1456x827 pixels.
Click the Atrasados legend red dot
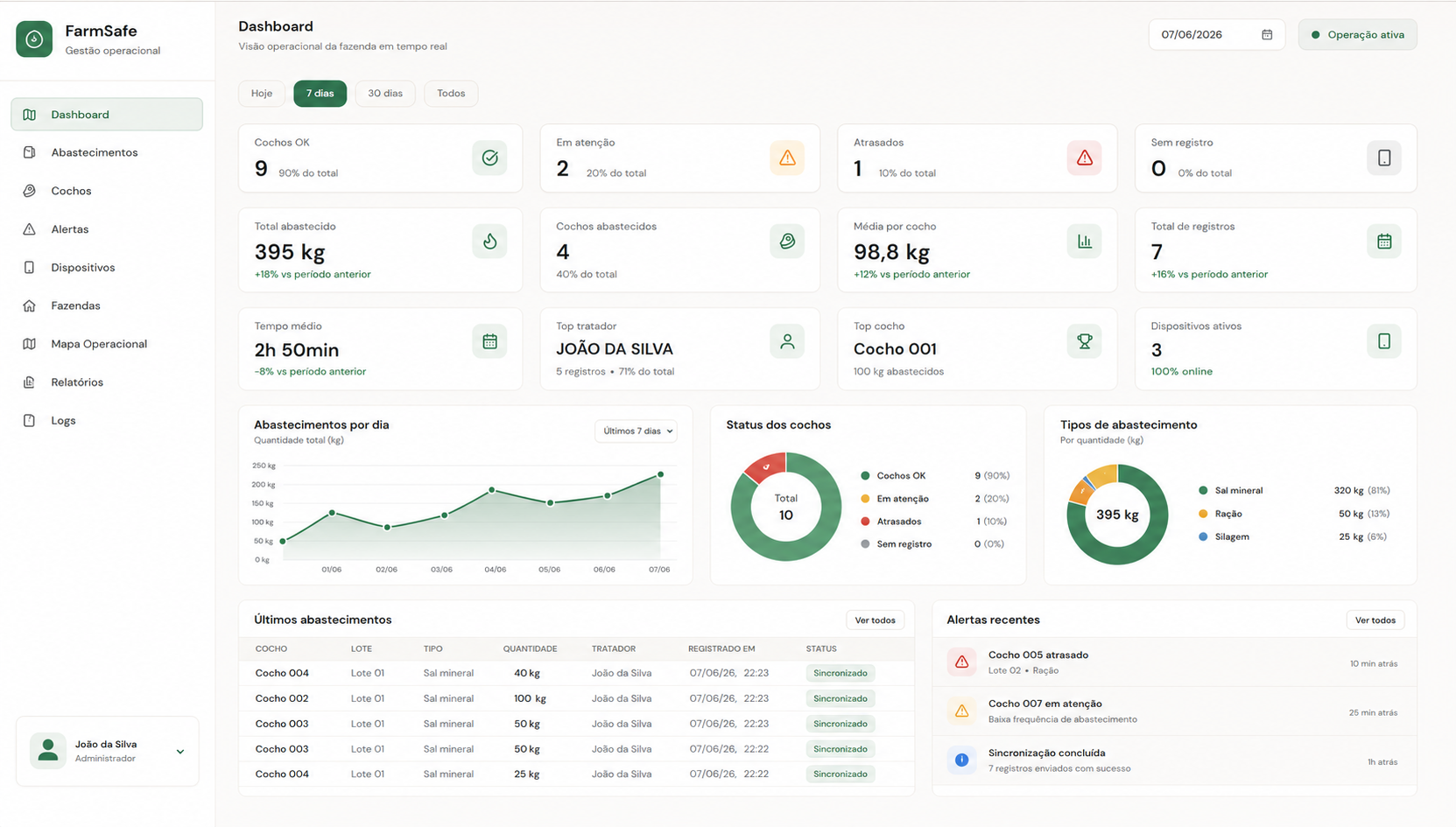[x=865, y=522]
